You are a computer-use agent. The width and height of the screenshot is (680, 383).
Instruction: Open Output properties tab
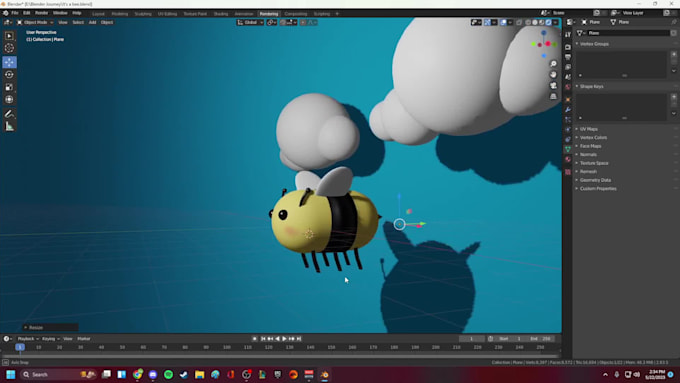(x=568, y=57)
